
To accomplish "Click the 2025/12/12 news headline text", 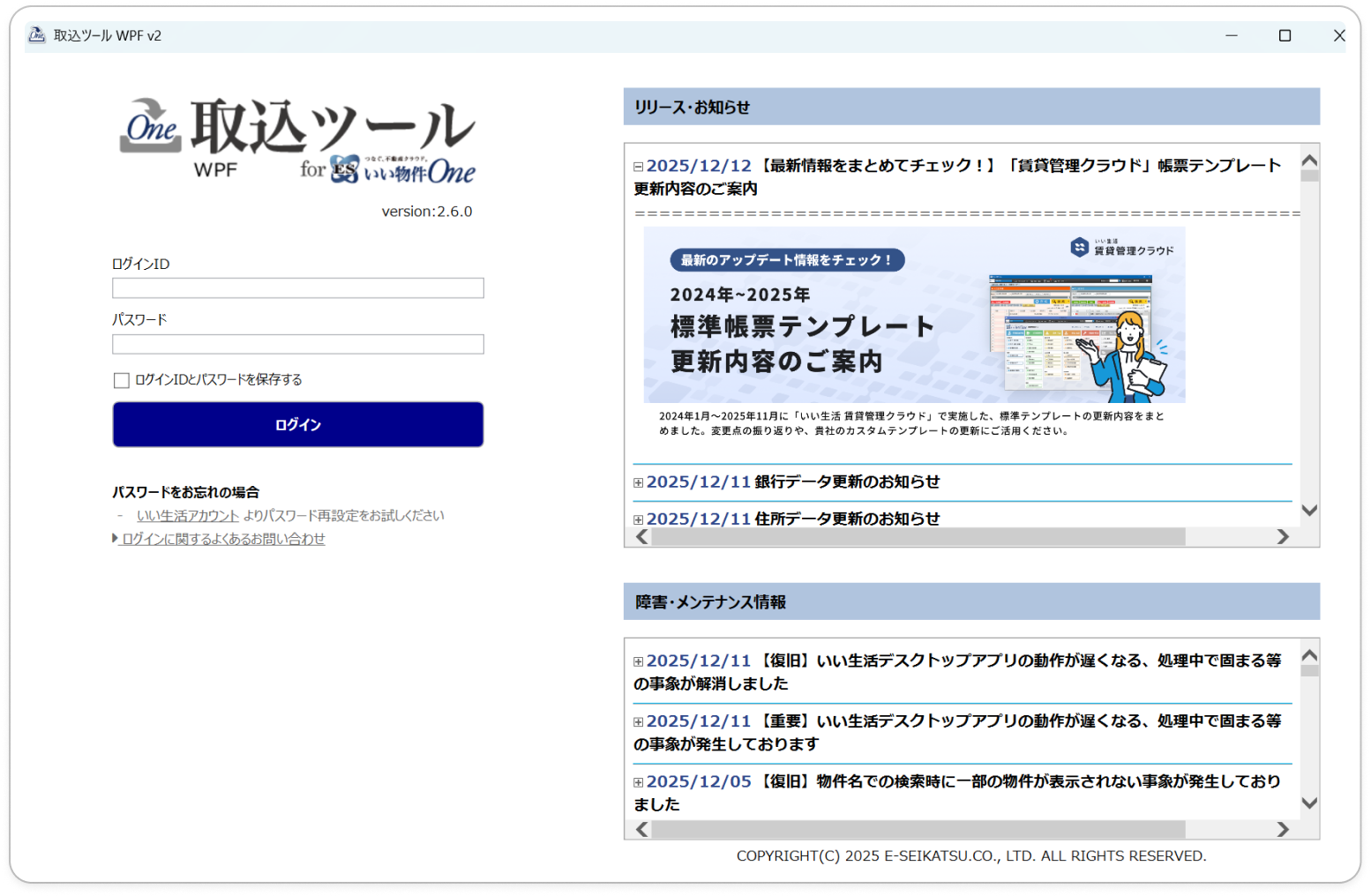I will [x=957, y=176].
